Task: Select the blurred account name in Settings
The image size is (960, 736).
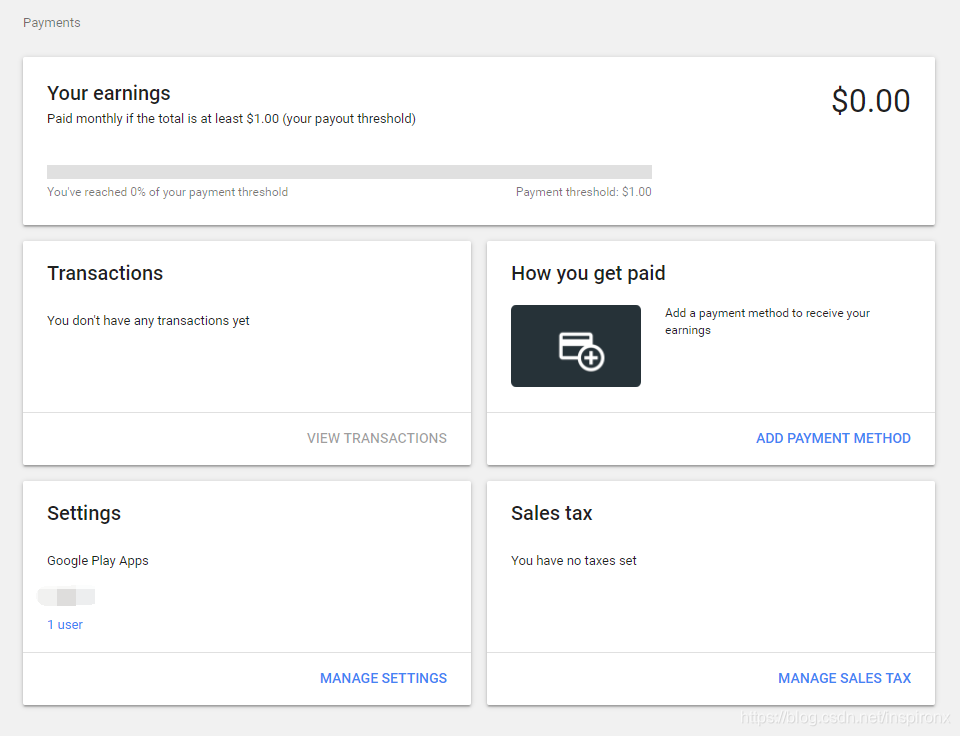Action: (x=66, y=597)
